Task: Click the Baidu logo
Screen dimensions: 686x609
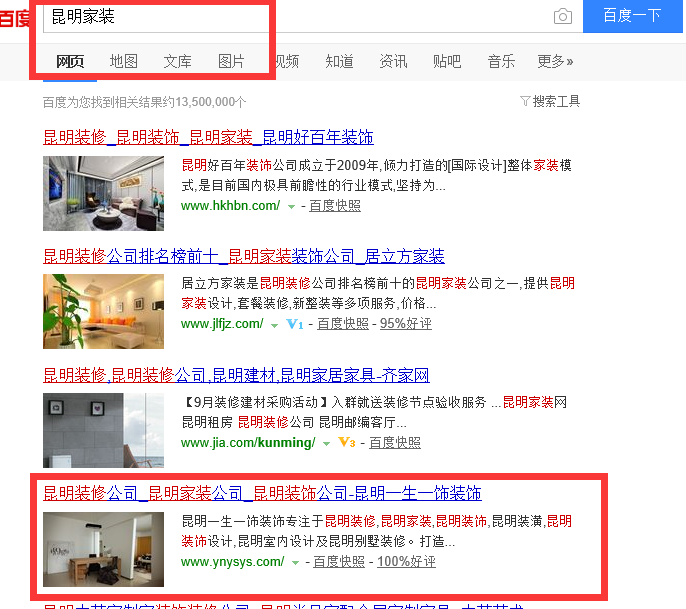Action: tap(14, 18)
